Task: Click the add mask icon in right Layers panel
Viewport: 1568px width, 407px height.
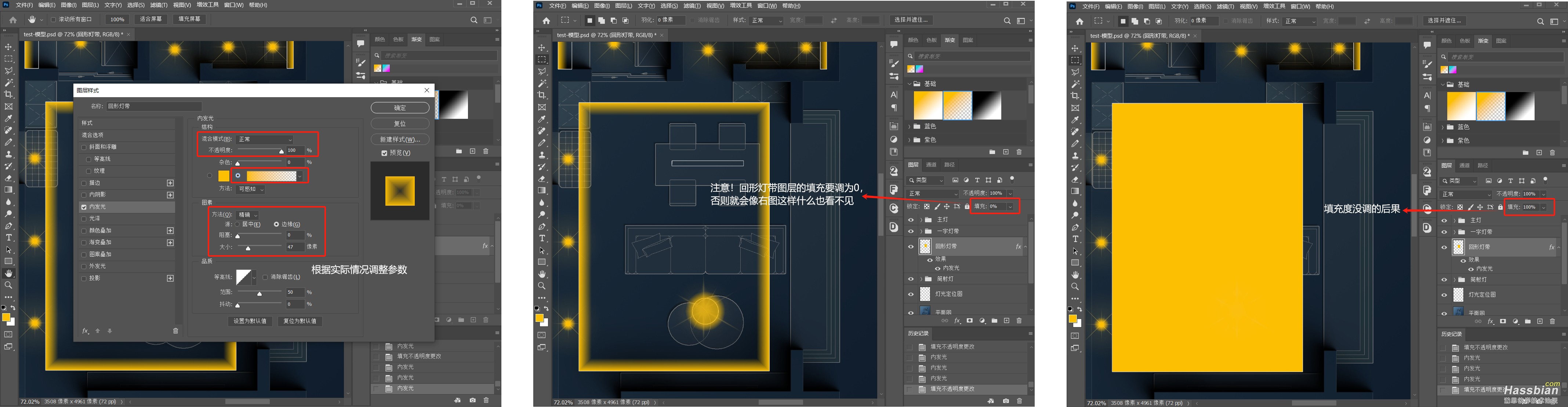Action: (x=1503, y=321)
